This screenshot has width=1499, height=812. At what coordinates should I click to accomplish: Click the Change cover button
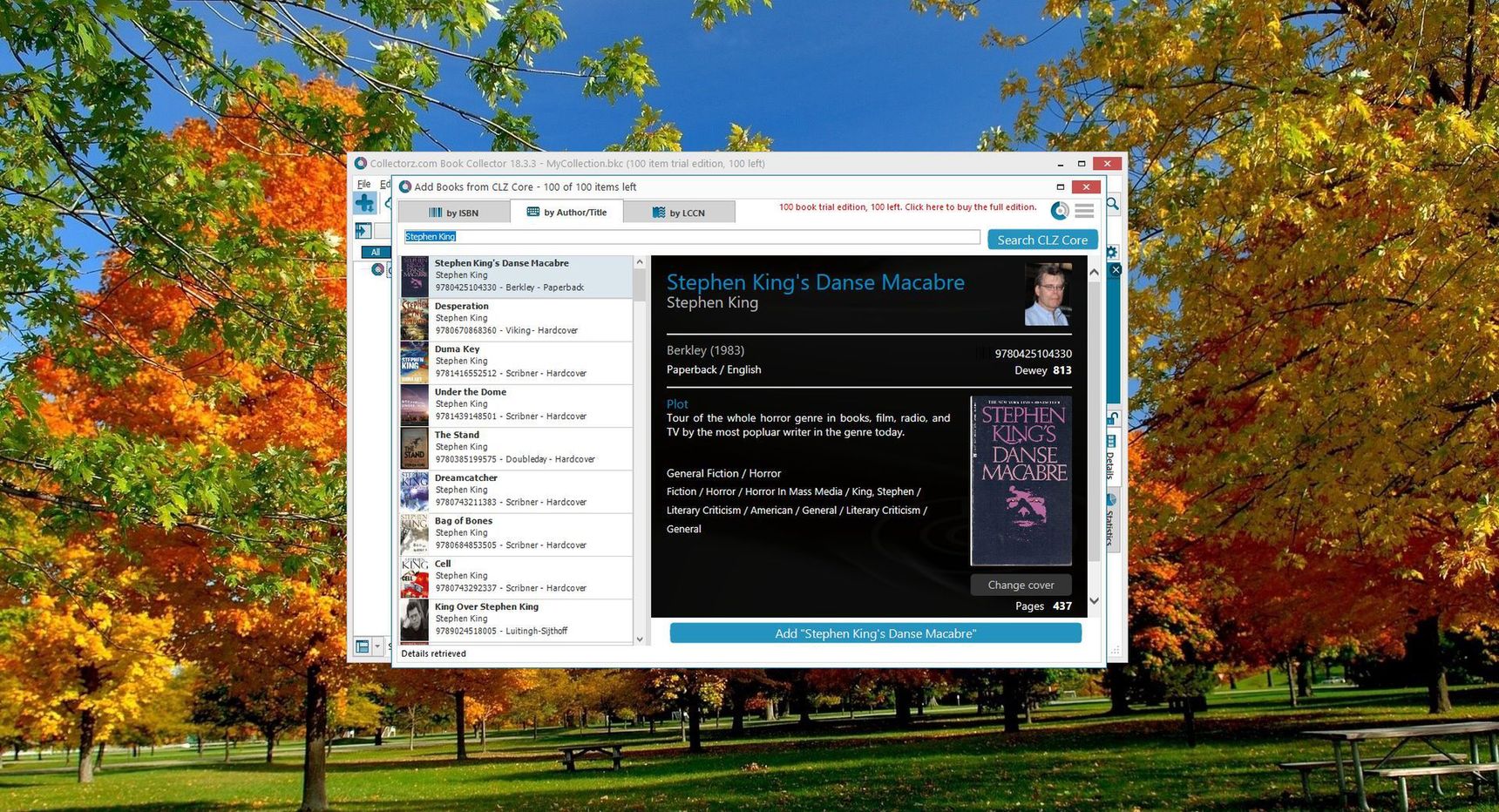click(x=1021, y=585)
